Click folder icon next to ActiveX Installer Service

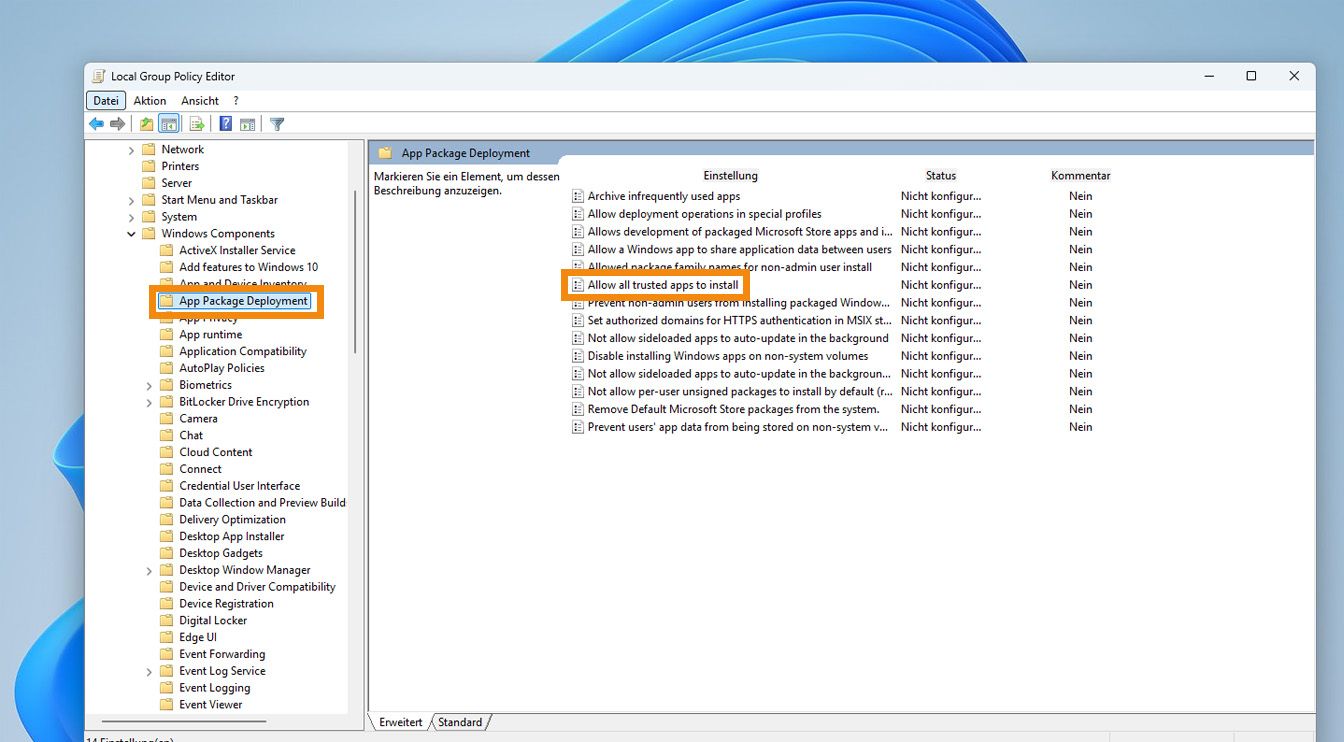[167, 250]
